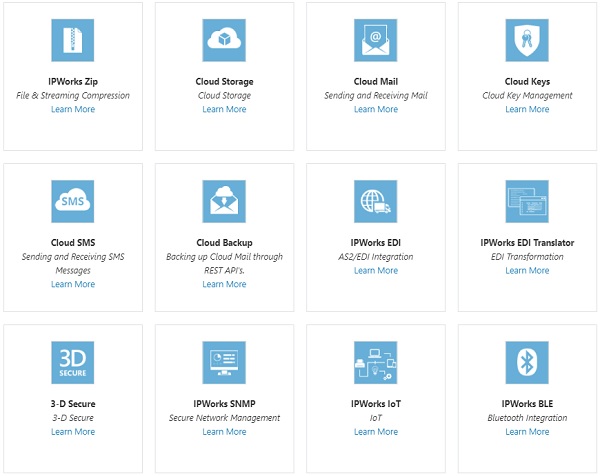Click the IPWorks EDI Translator windows icon
Image resolution: width=600 pixels, height=476 pixels.
(x=527, y=201)
